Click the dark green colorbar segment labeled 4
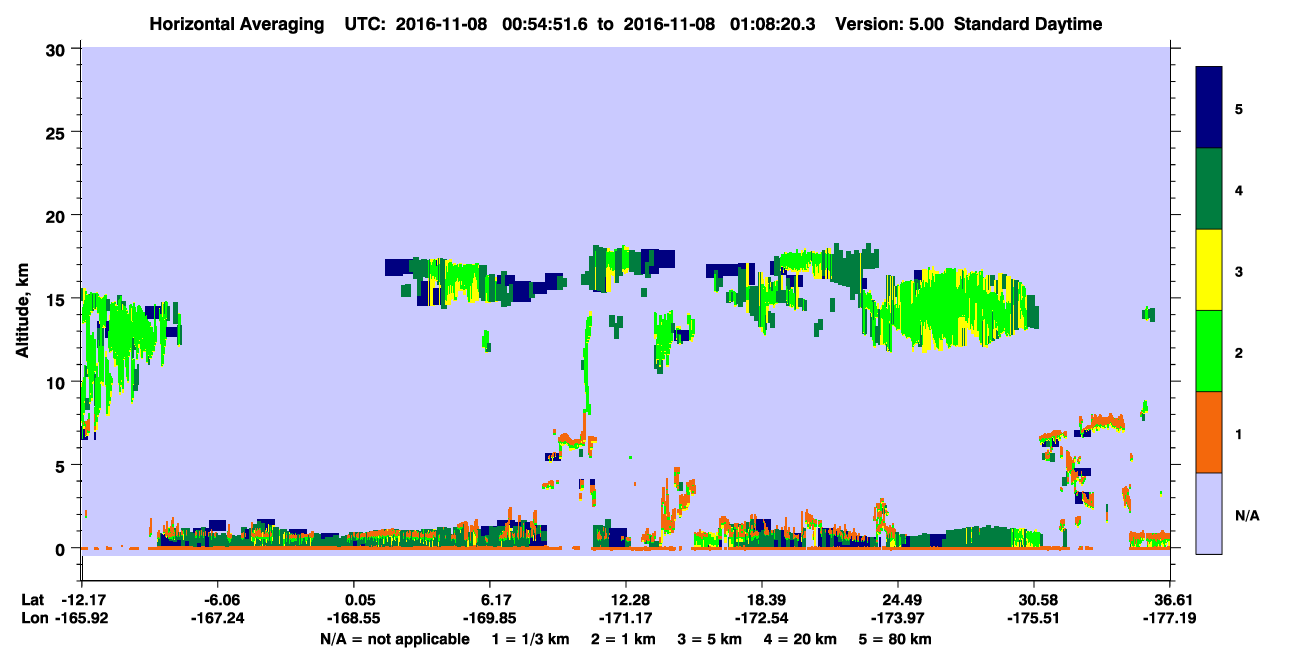 pyautogui.click(x=1209, y=189)
